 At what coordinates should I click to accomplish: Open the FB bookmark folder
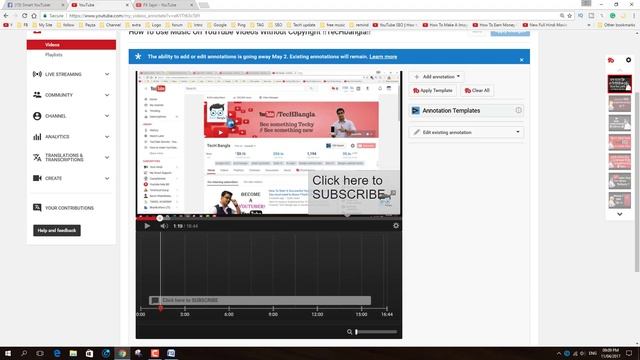click(22, 25)
